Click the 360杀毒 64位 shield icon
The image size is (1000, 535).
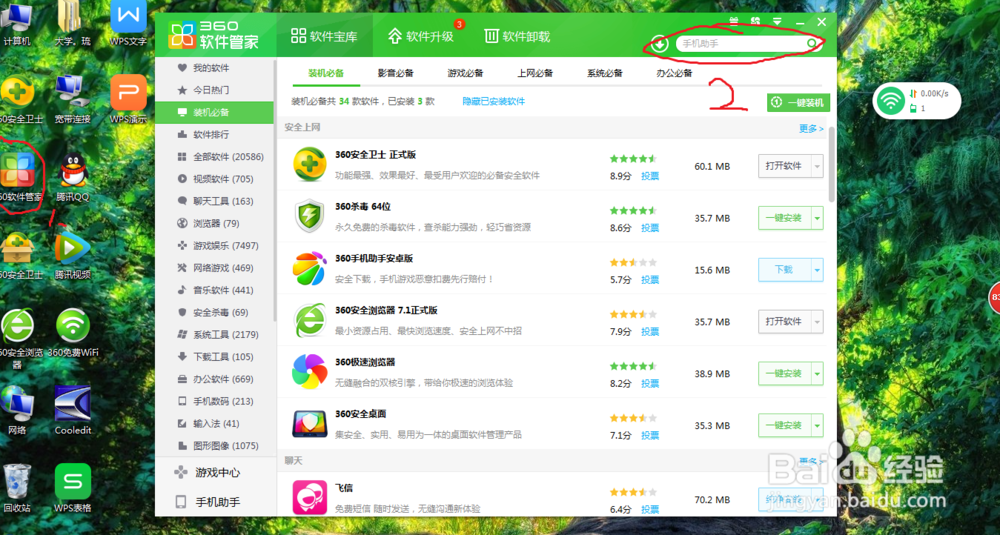(309, 217)
